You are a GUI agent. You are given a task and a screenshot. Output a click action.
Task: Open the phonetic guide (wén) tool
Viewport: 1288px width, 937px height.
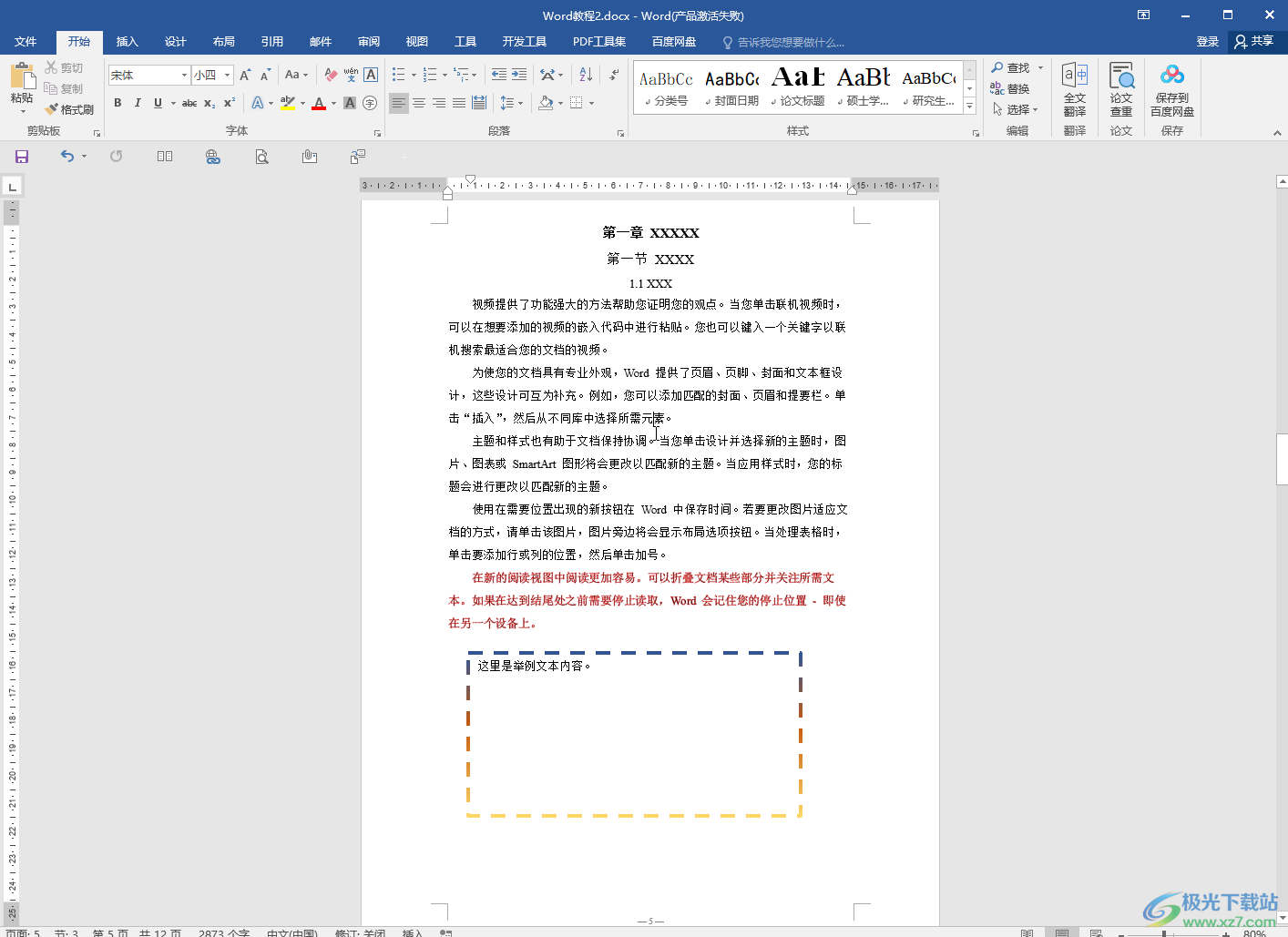point(351,75)
